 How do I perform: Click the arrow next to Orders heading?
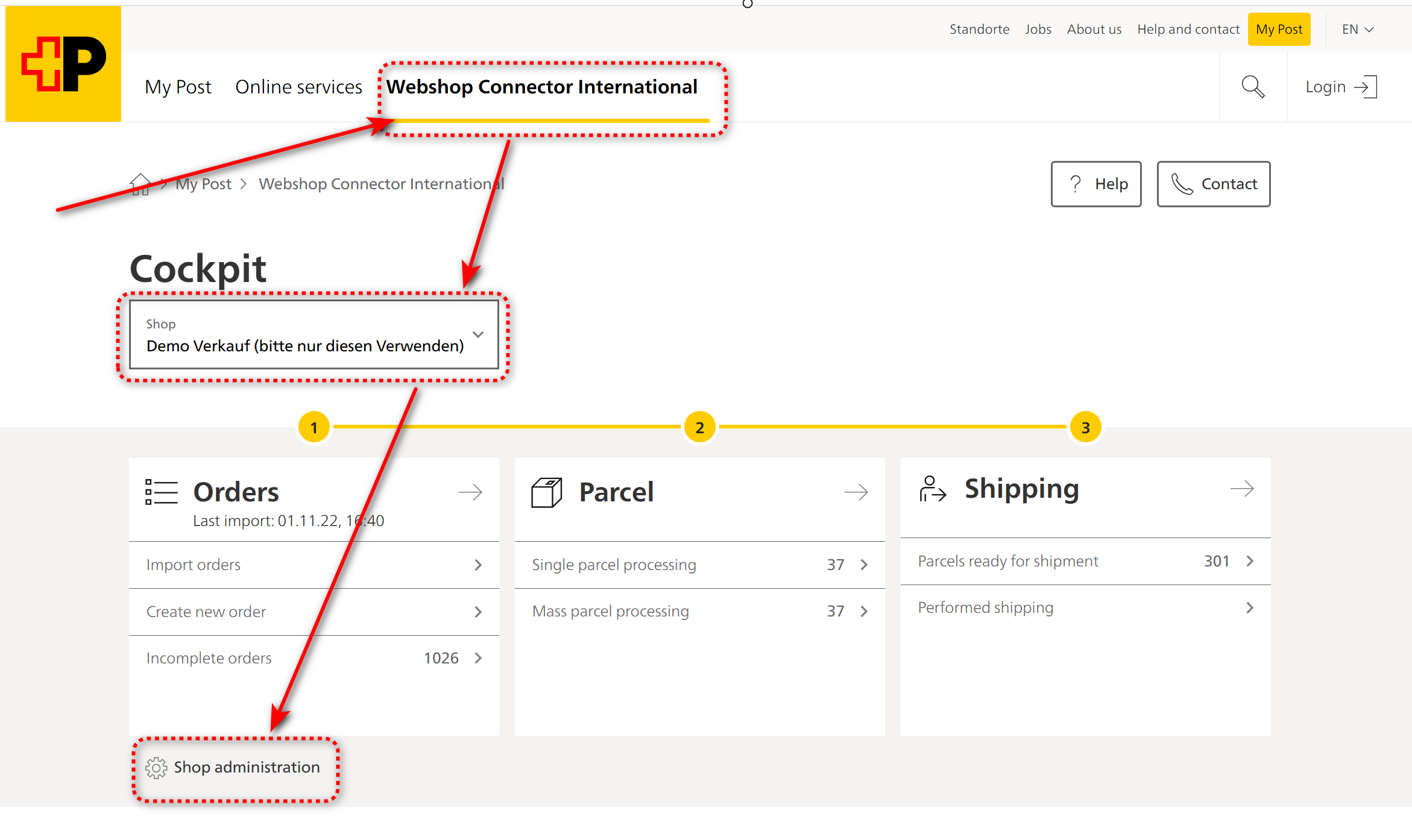(x=470, y=492)
